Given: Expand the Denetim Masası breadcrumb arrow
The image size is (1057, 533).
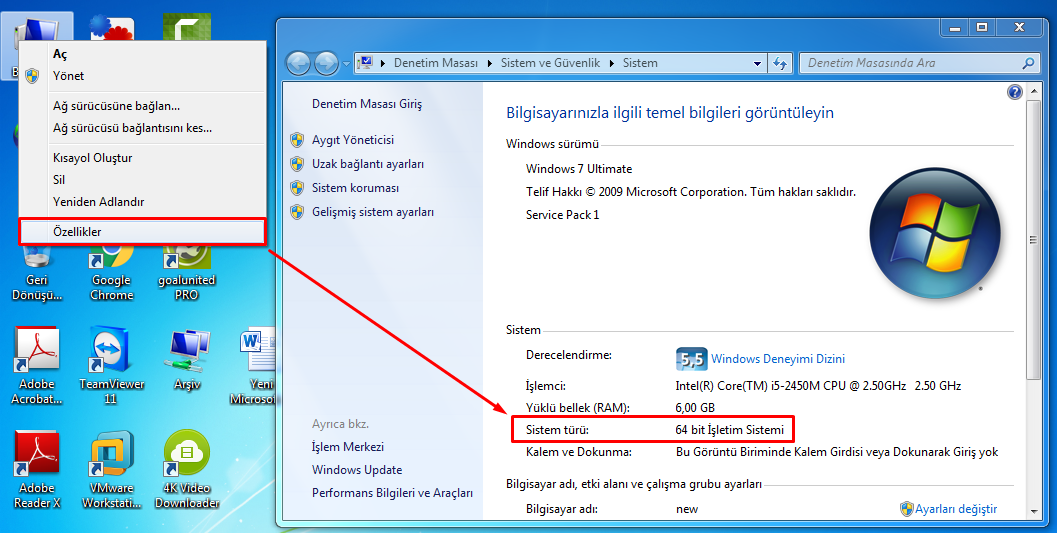Looking at the screenshot, I should click(489, 63).
